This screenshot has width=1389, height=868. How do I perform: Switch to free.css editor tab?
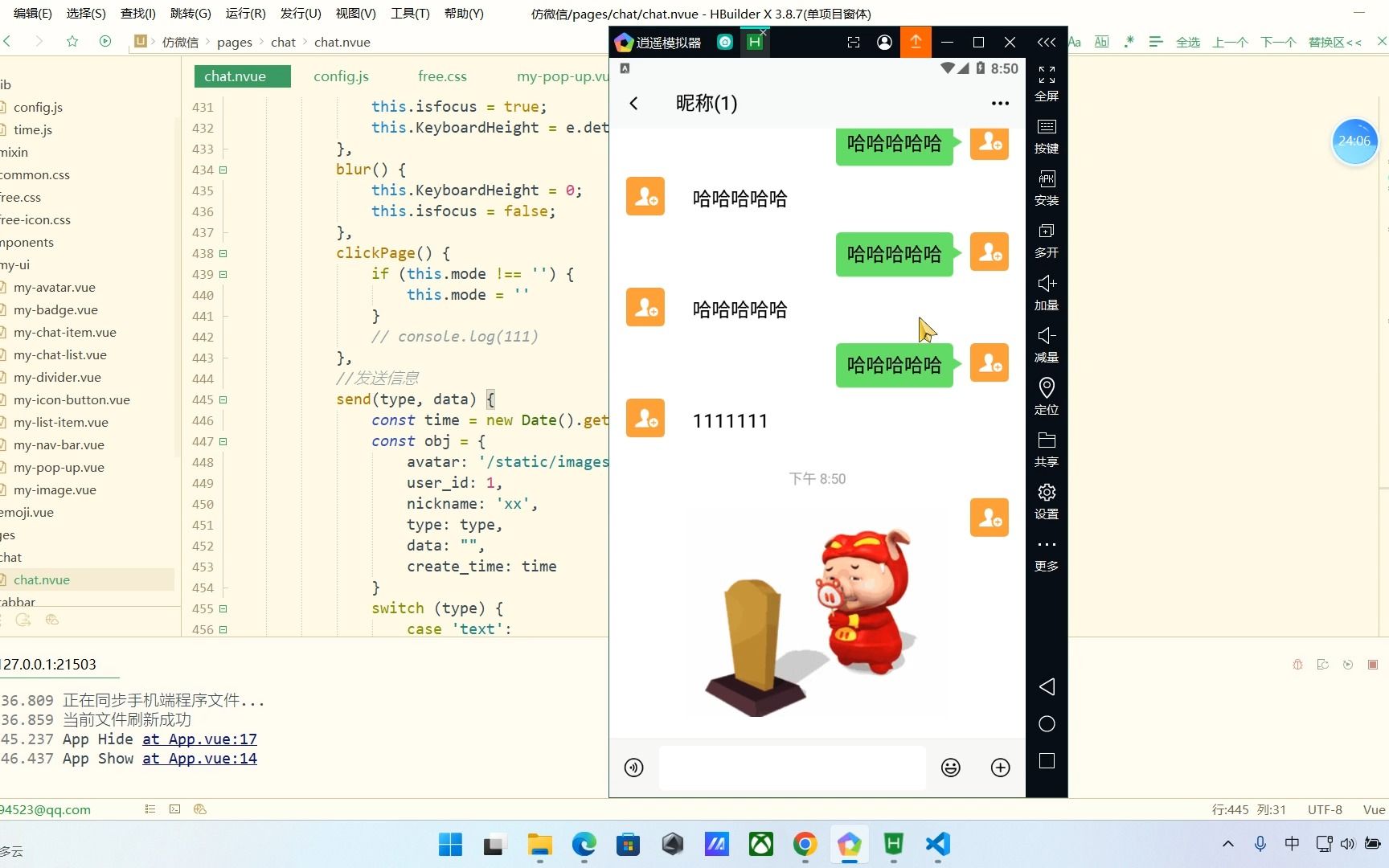pyautogui.click(x=442, y=76)
